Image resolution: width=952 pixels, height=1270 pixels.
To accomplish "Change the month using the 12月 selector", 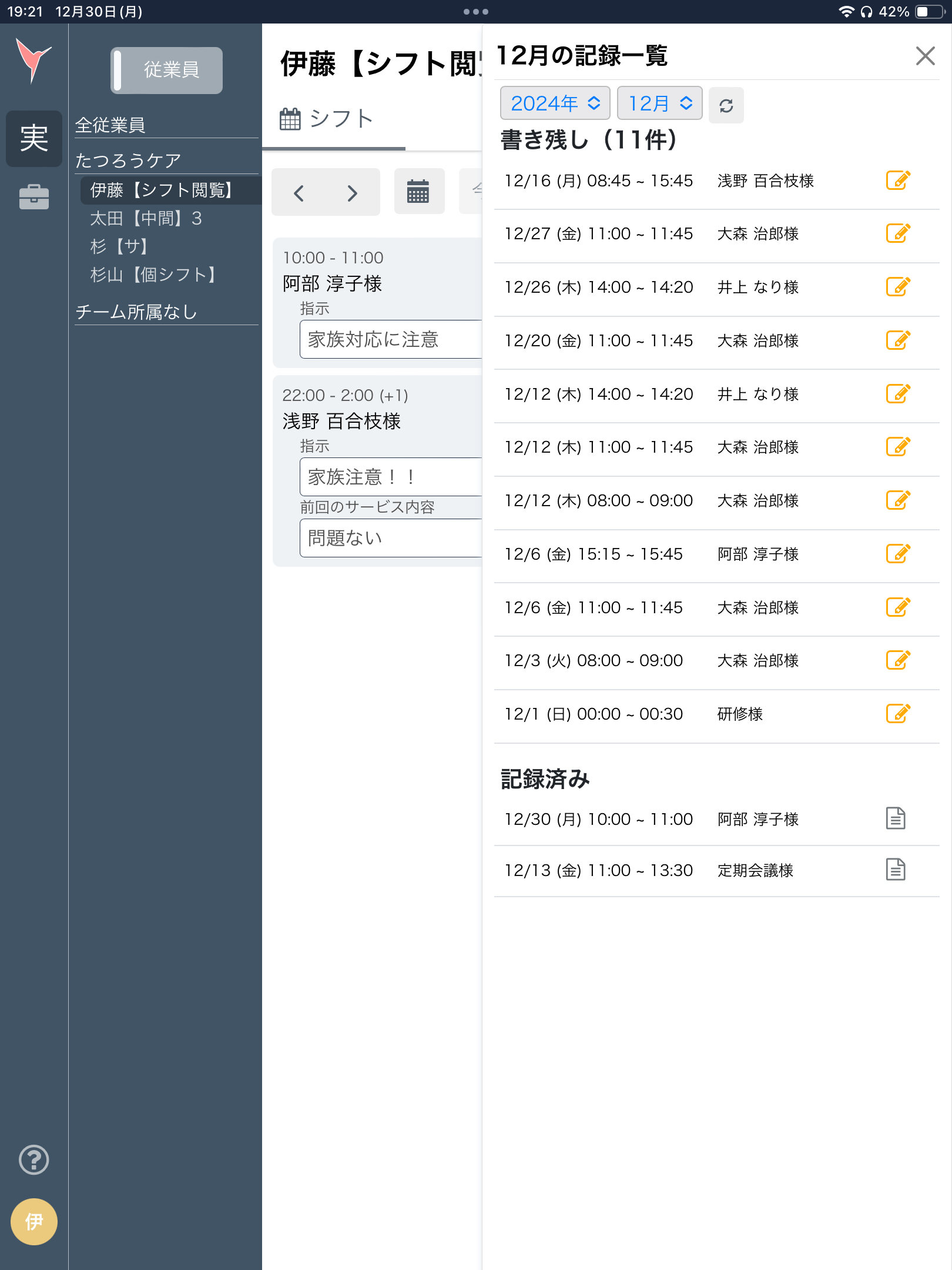I will (x=660, y=103).
